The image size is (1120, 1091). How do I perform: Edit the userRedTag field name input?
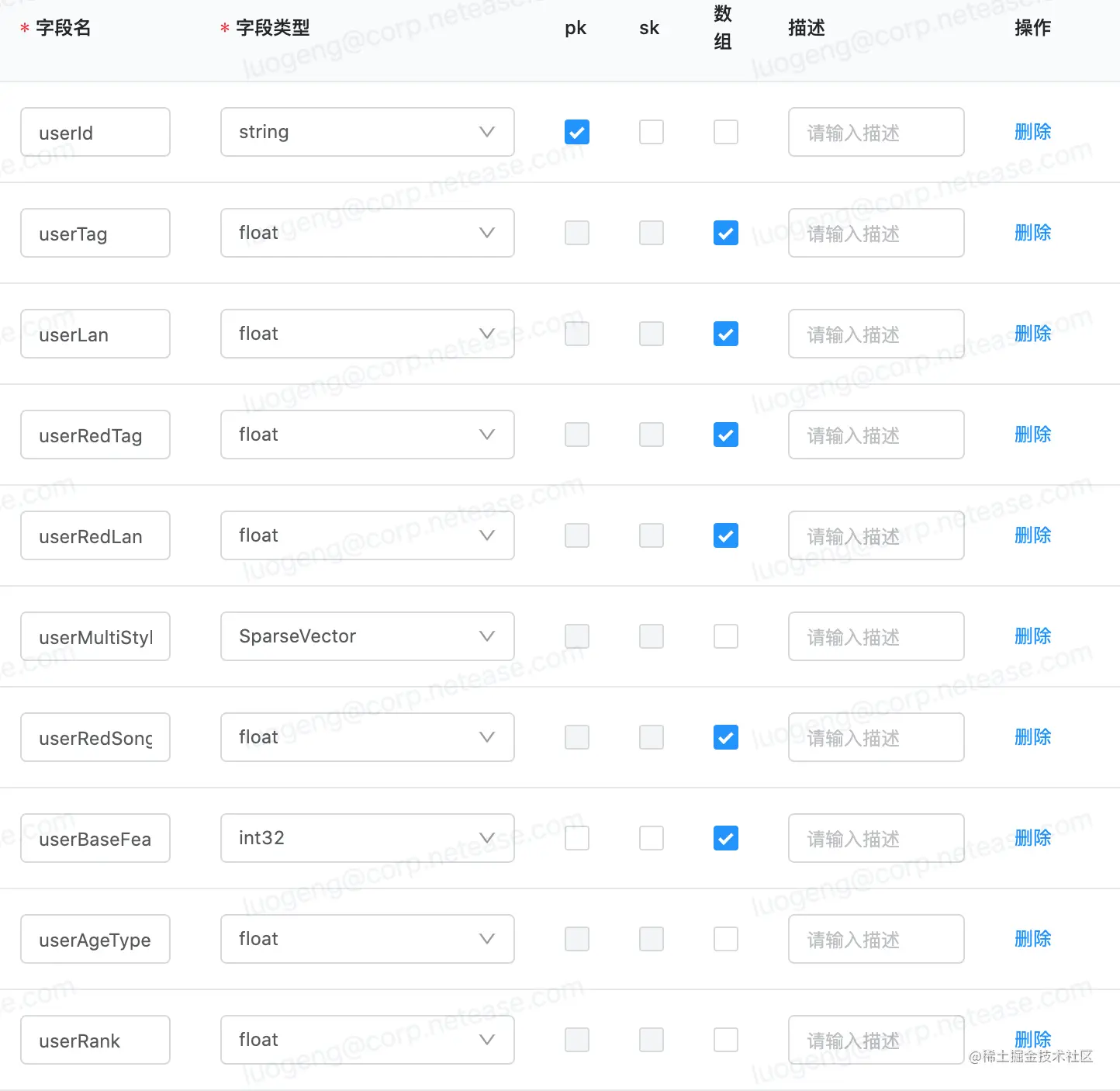pos(95,435)
